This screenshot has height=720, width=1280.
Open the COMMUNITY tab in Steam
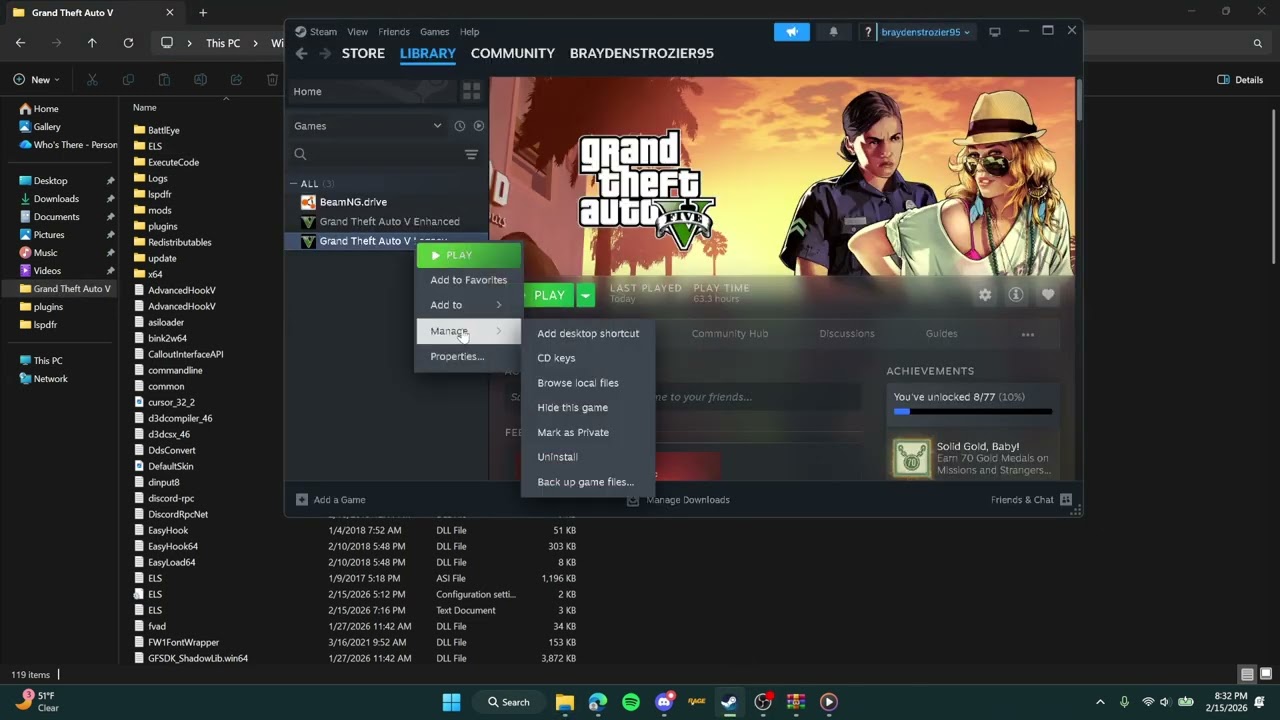513,53
